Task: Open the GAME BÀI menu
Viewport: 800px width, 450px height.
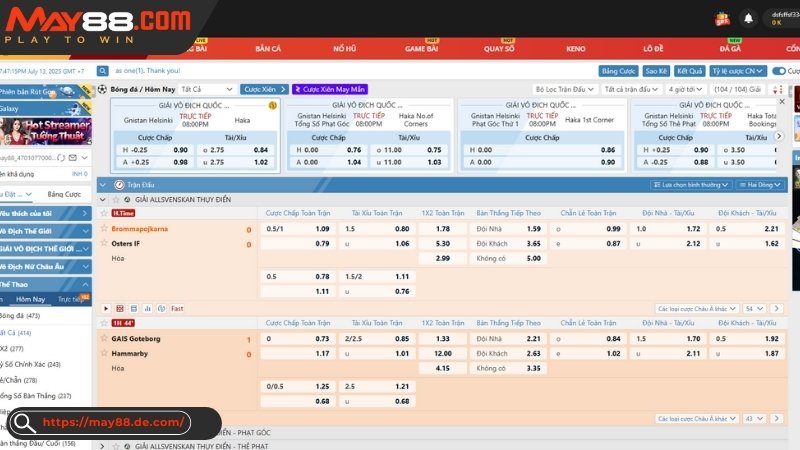Action: [x=421, y=49]
